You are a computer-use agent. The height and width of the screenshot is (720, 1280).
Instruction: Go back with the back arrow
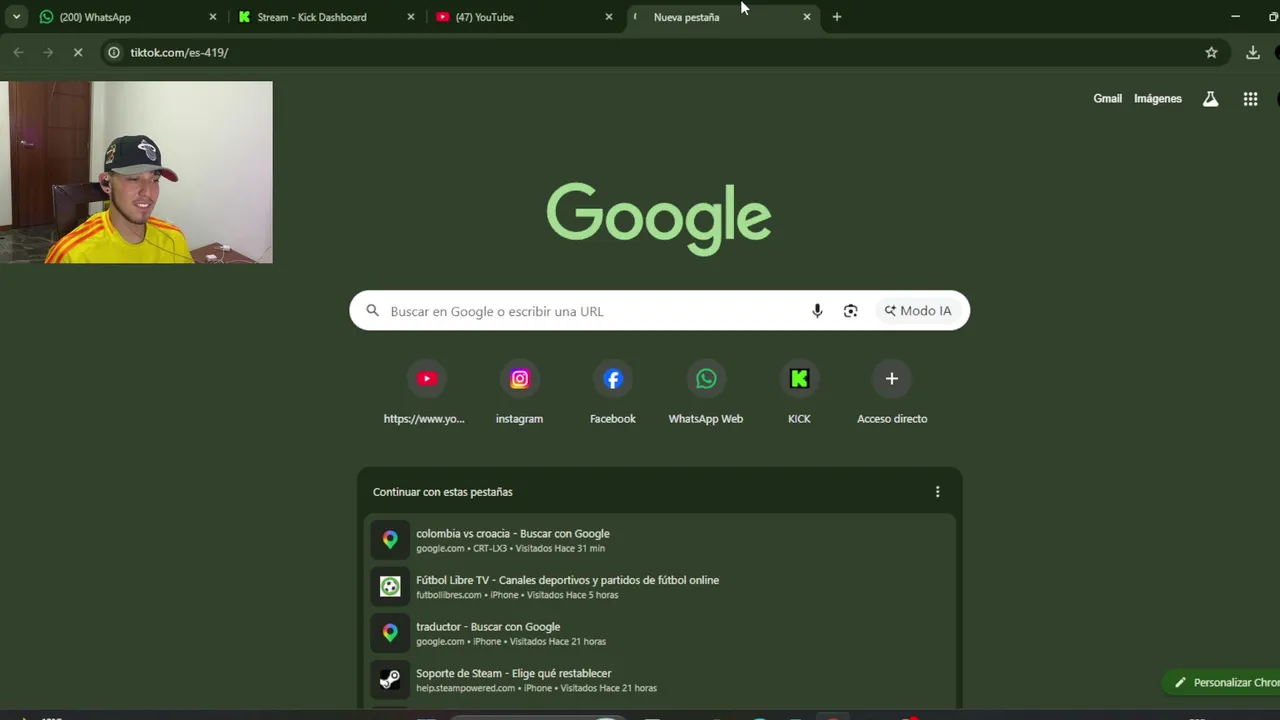[18, 52]
